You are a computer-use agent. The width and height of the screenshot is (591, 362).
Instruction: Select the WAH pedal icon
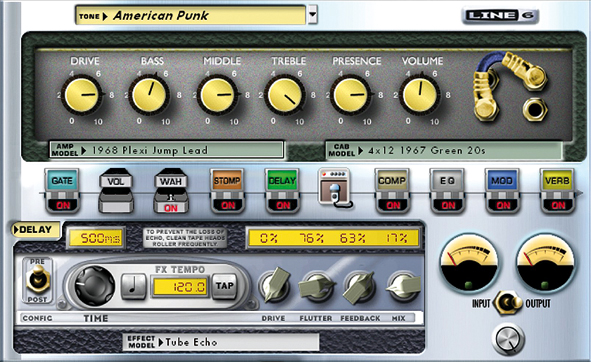point(171,190)
